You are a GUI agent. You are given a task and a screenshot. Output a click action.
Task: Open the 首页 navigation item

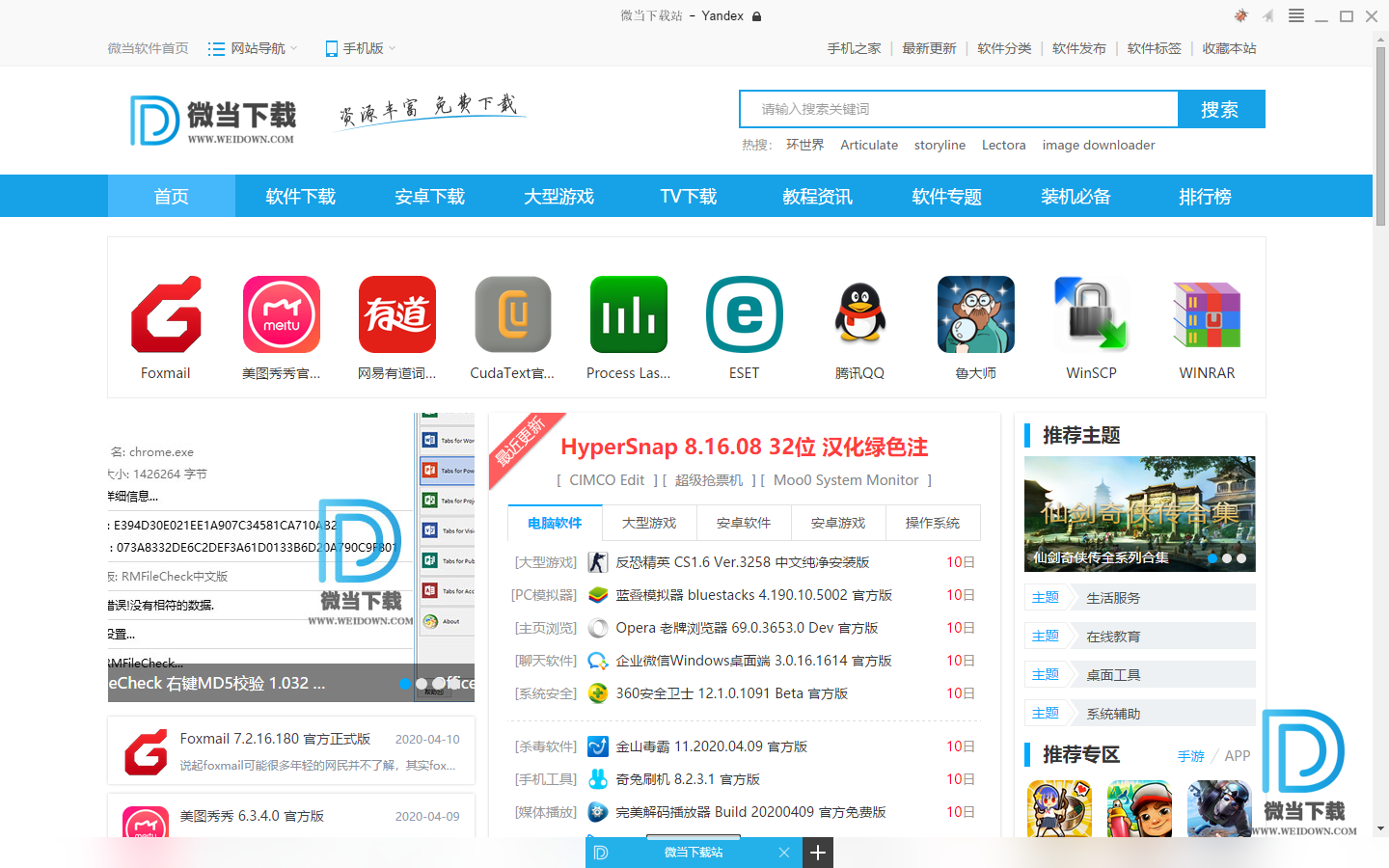coord(172,196)
